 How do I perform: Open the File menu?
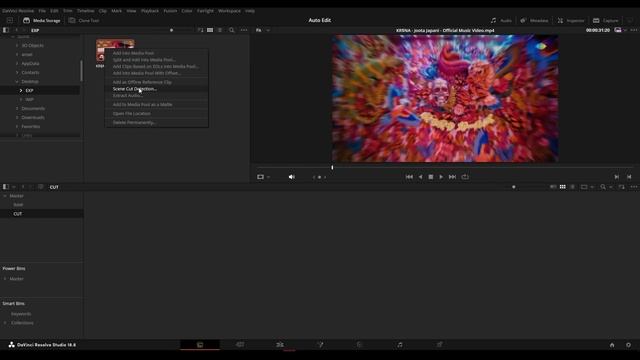click(42, 11)
